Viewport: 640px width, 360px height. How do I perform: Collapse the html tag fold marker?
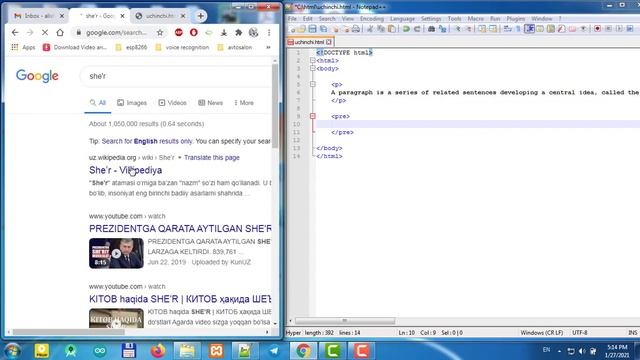(x=313, y=60)
